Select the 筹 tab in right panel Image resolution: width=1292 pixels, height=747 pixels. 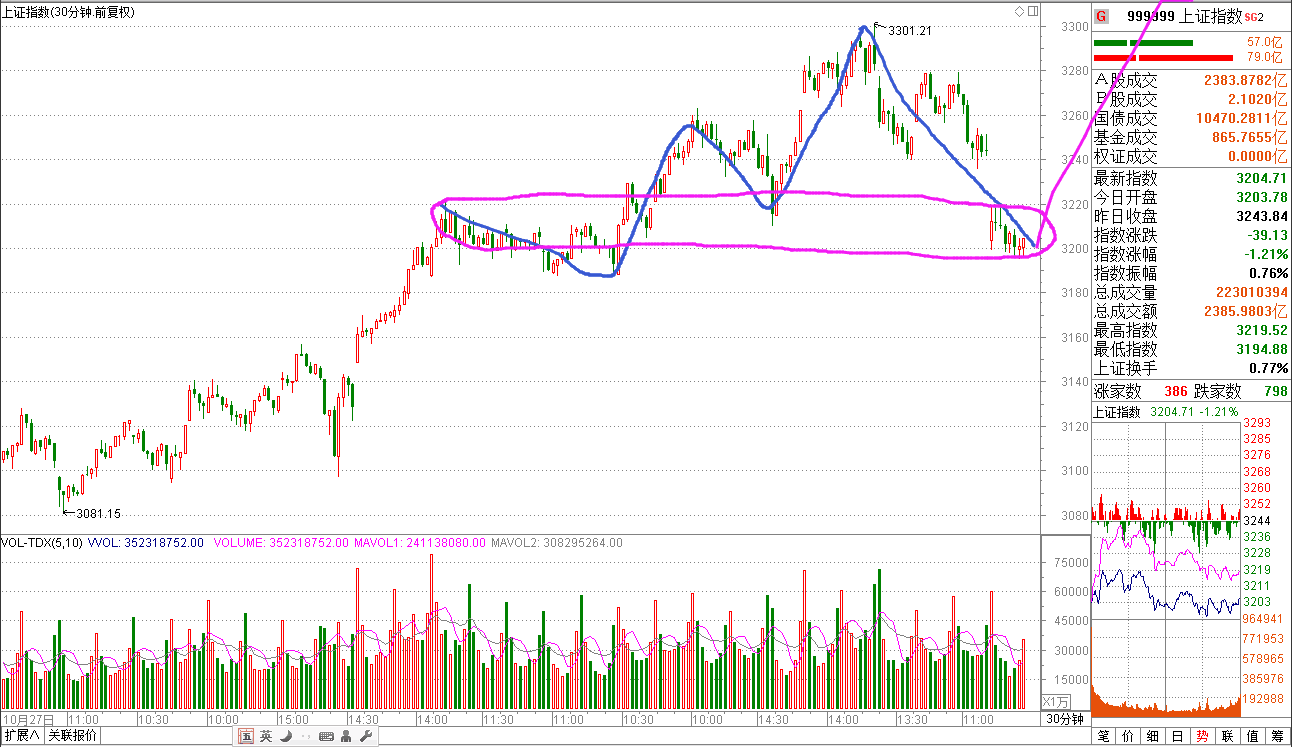click(1277, 737)
